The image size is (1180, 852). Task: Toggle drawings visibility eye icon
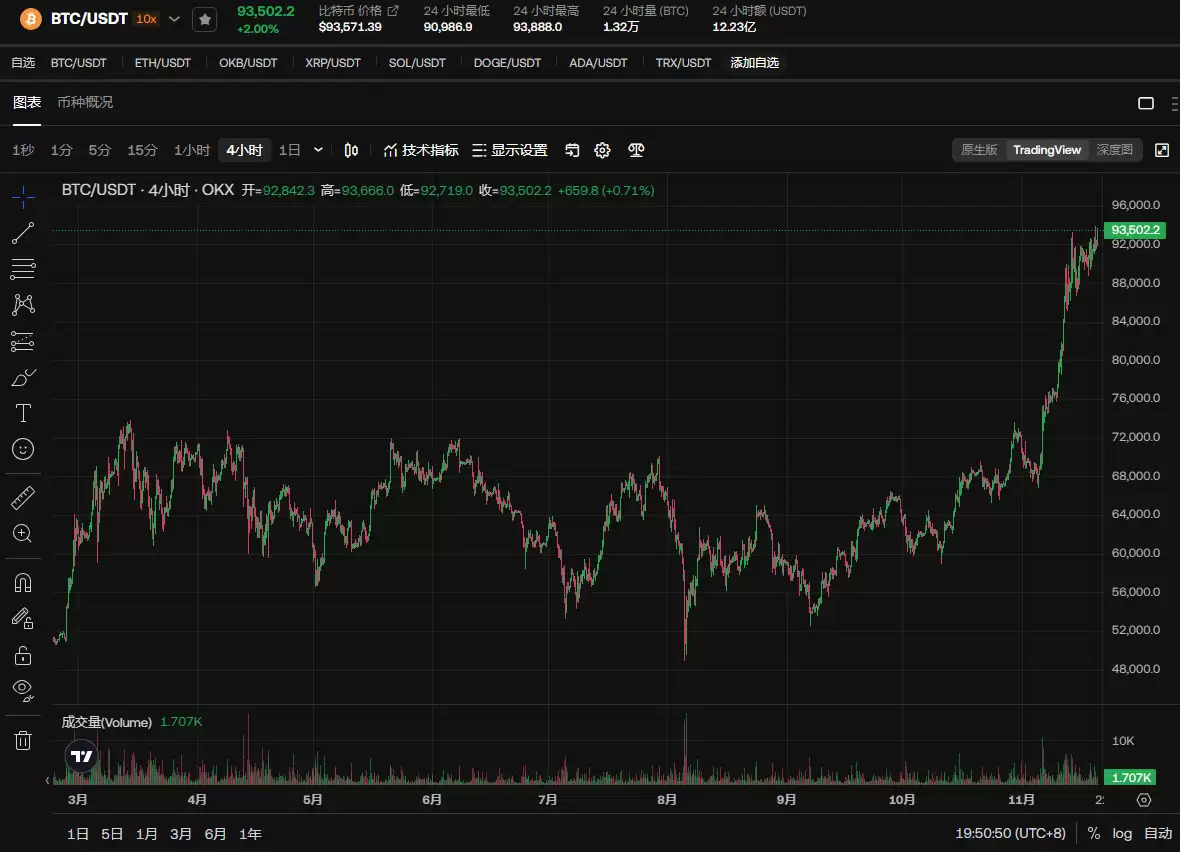pos(23,689)
